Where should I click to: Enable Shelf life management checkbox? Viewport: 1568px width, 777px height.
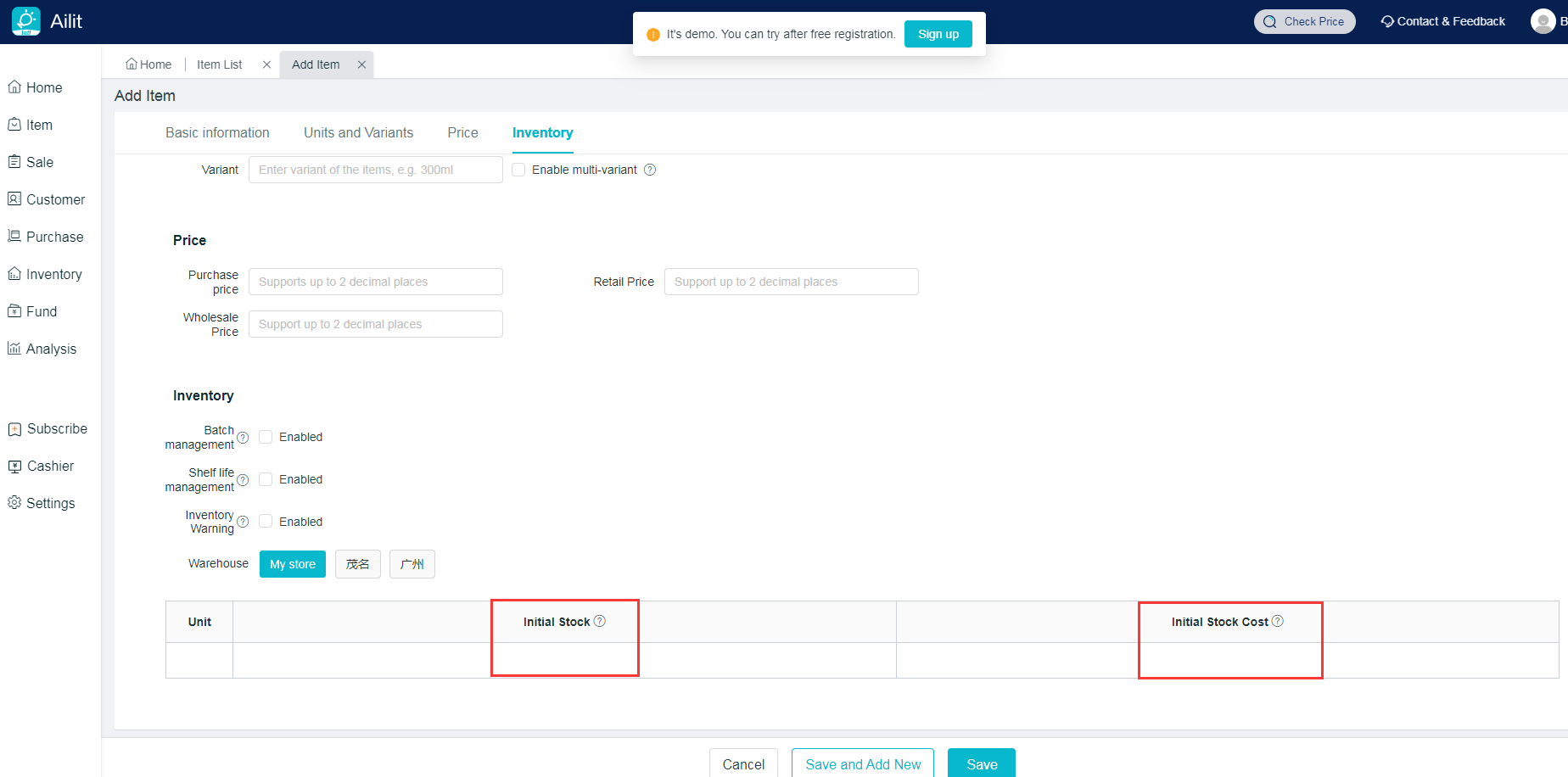(x=266, y=479)
